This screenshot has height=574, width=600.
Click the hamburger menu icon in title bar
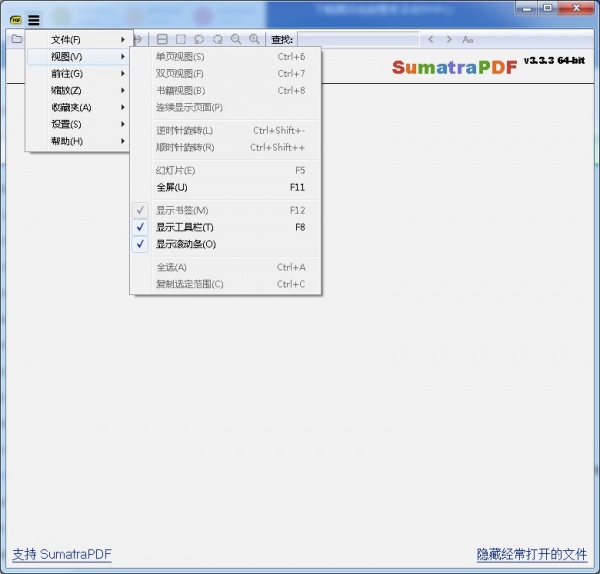pos(34,20)
